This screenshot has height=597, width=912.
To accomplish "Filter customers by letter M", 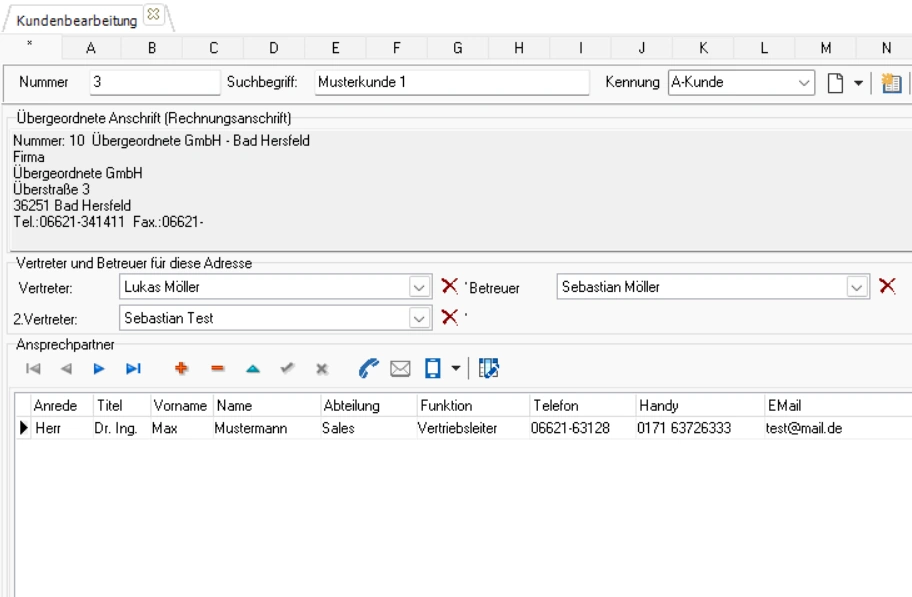I will pos(826,48).
